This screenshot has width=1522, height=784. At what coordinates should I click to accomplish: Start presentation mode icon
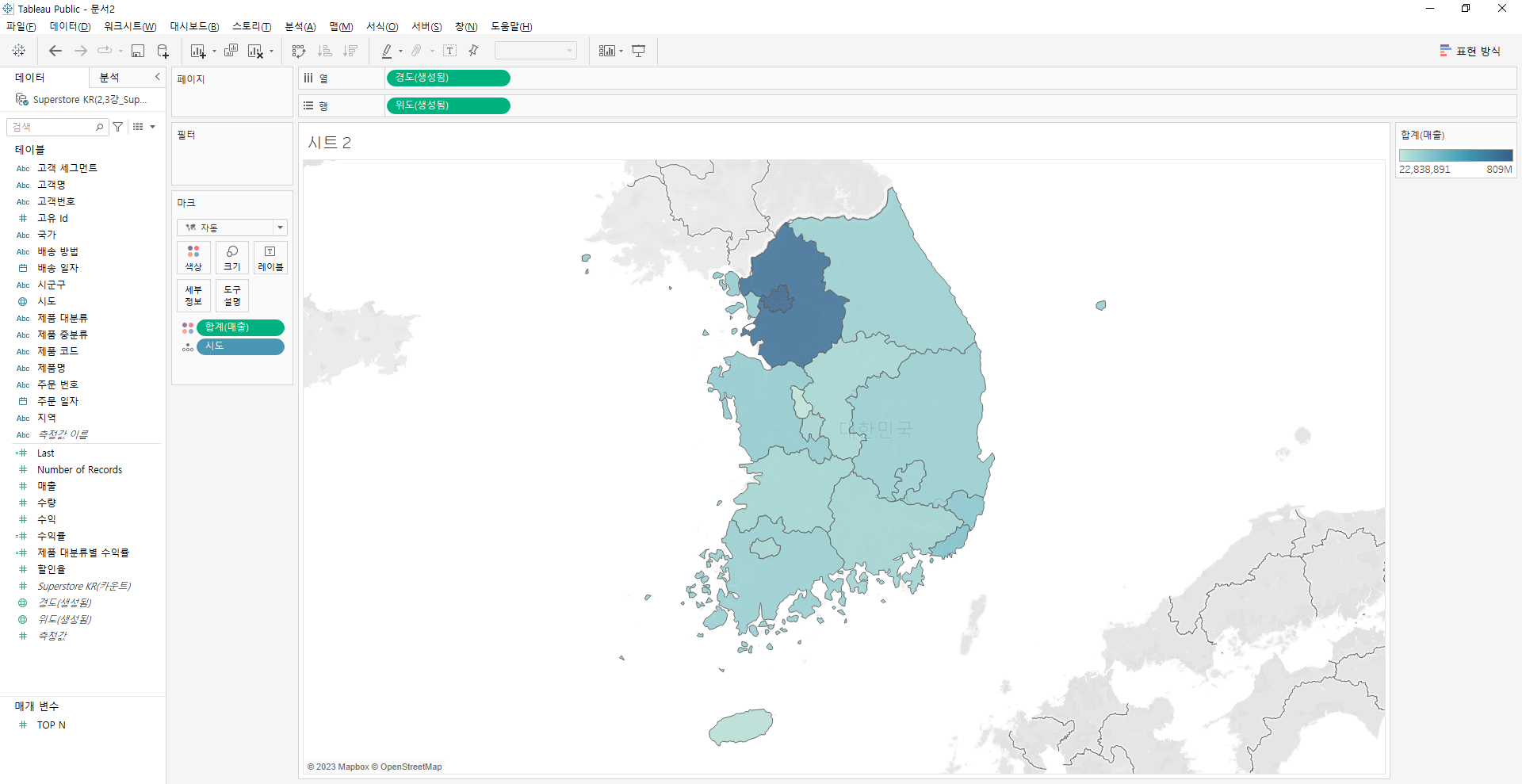click(639, 51)
